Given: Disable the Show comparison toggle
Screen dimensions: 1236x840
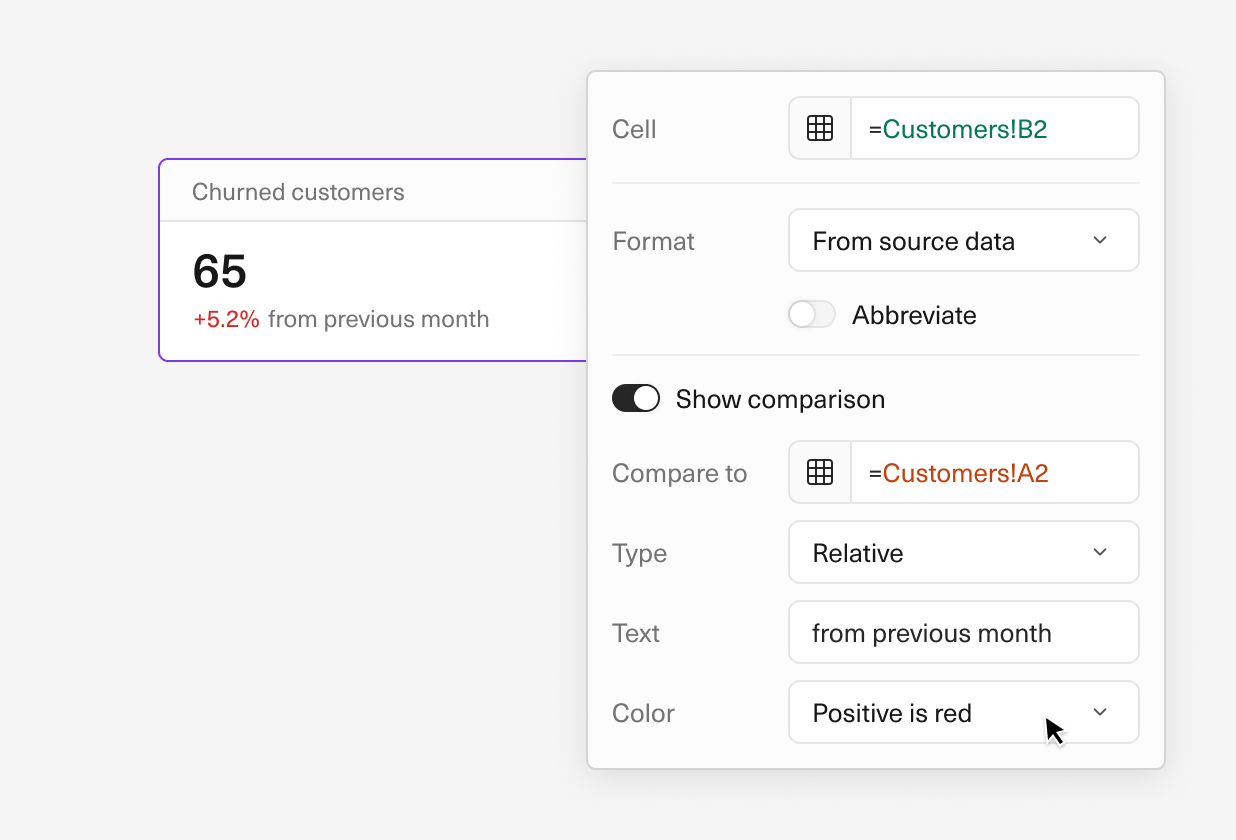Looking at the screenshot, I should click(636, 398).
